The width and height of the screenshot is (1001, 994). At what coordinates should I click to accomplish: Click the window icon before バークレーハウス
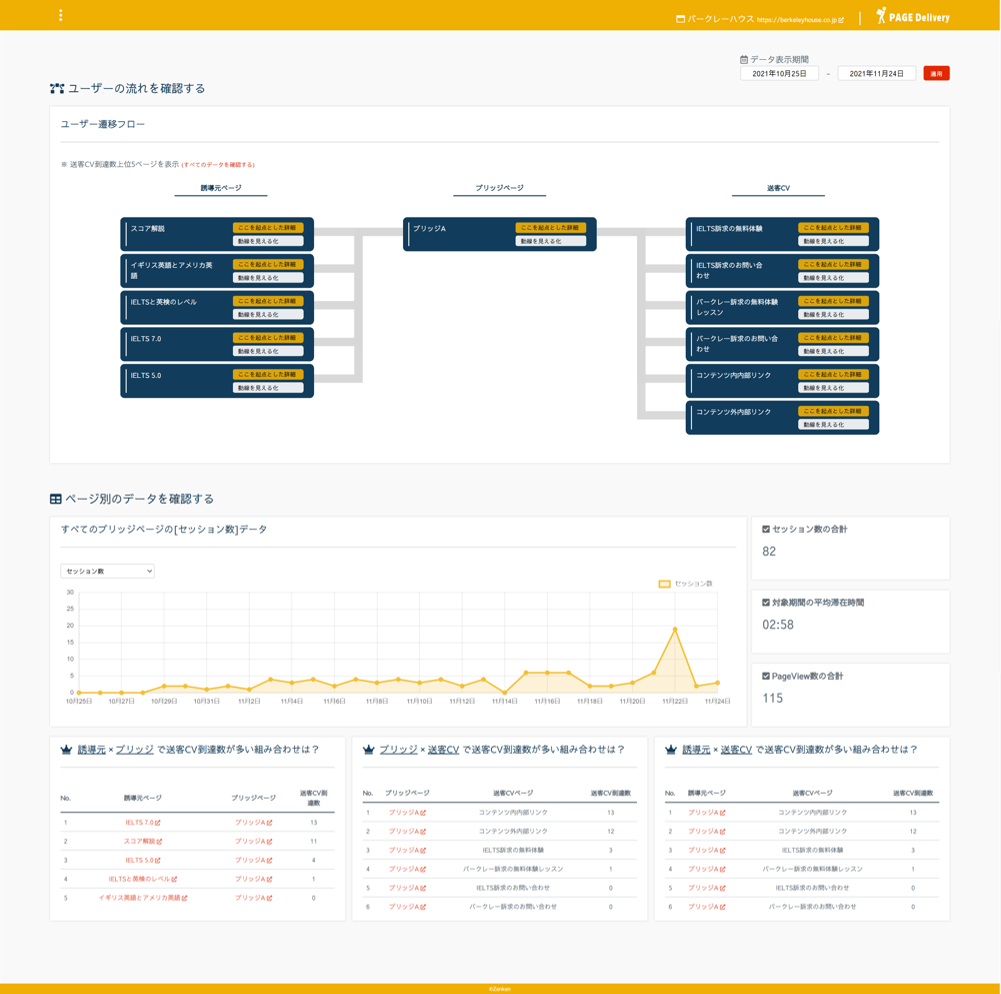(x=681, y=19)
